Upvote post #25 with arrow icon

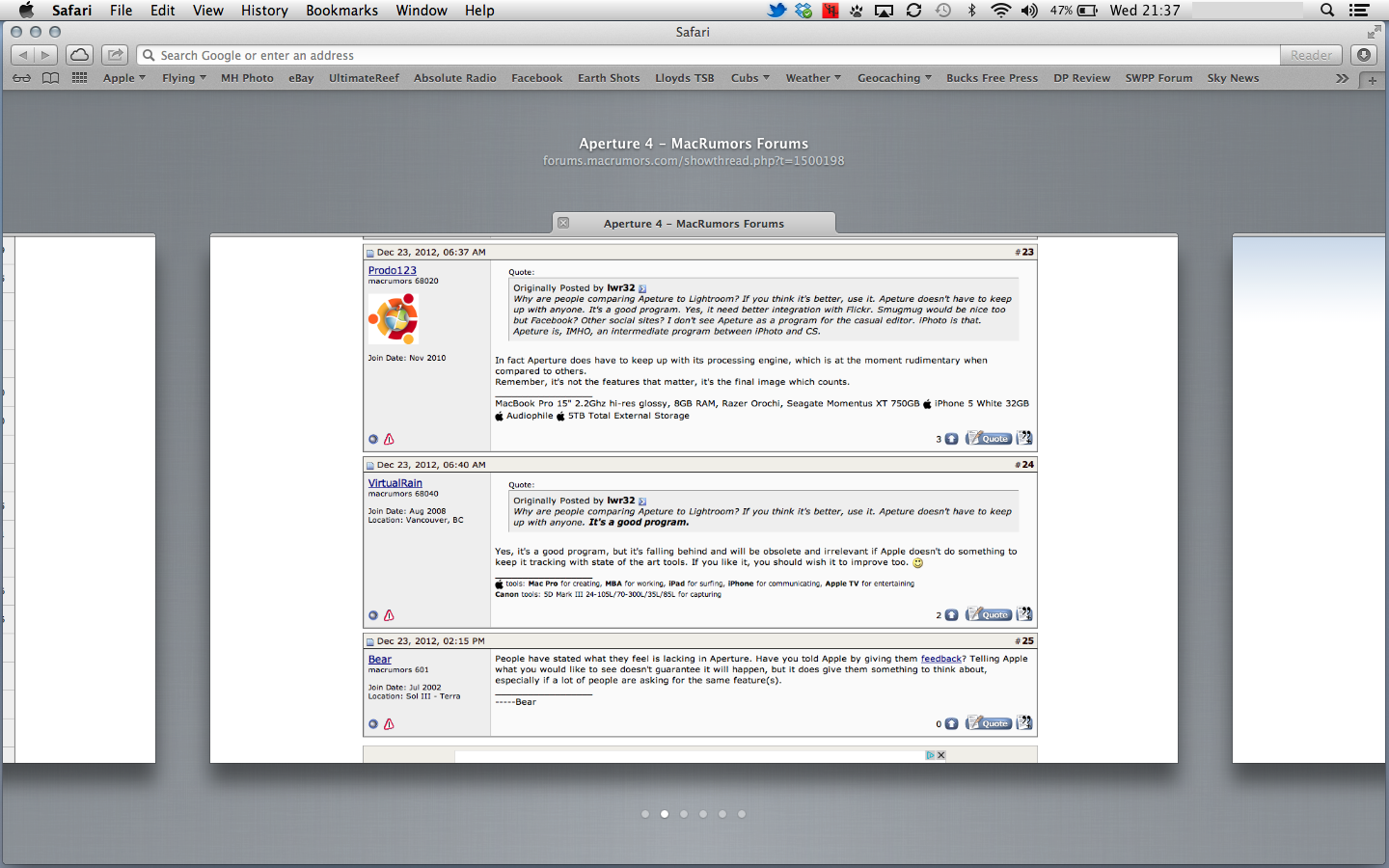pyautogui.click(x=951, y=724)
